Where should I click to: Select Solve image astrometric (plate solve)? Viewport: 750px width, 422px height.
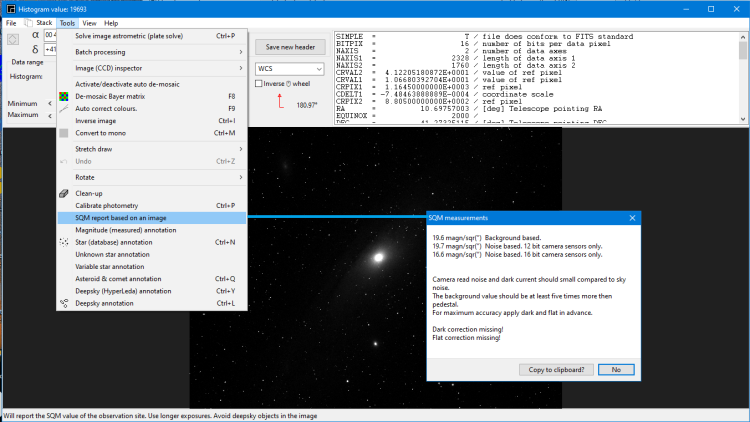point(152,36)
